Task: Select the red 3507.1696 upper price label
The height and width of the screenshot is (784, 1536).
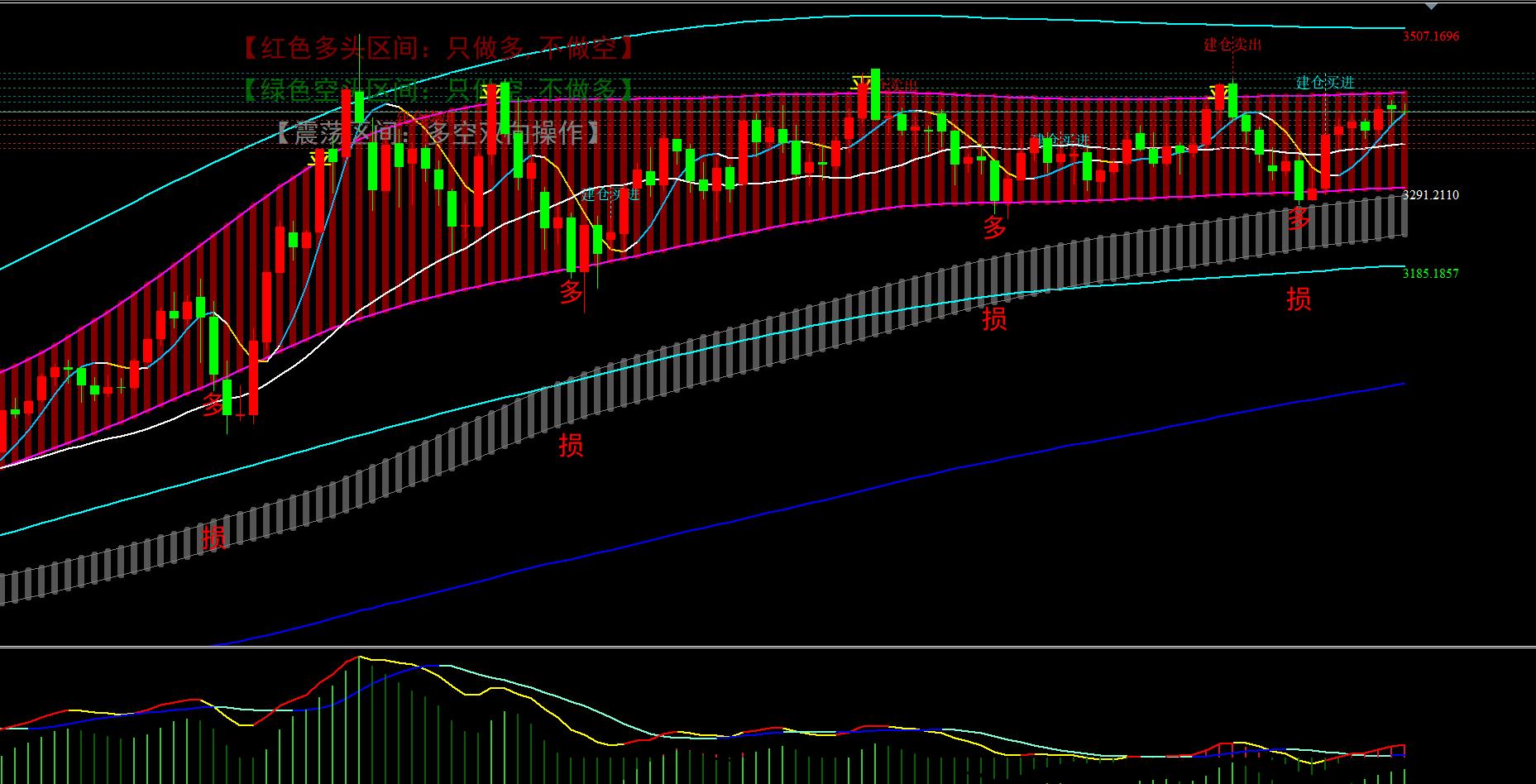Action: click(x=1431, y=36)
